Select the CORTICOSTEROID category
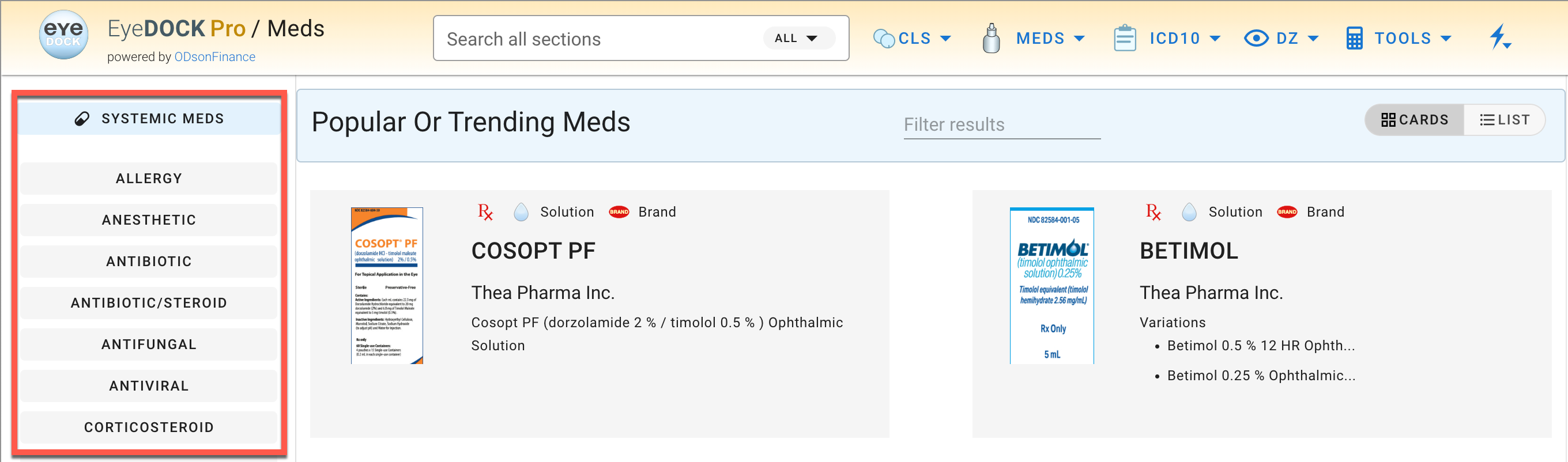1568x462 pixels. (149, 427)
